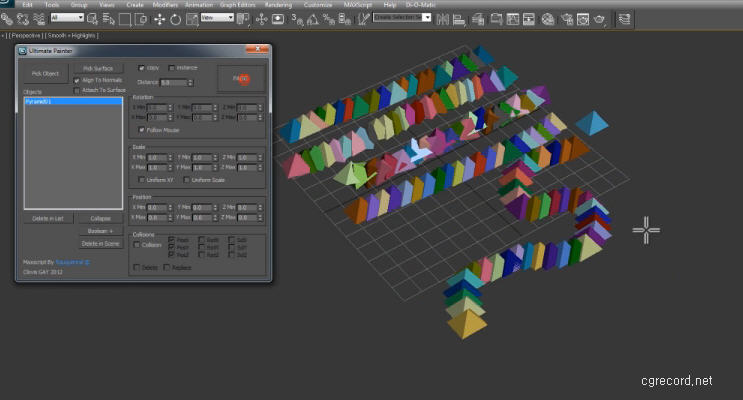Select Pyramid01 in the Objects list
743x400 pixels.
point(73,101)
